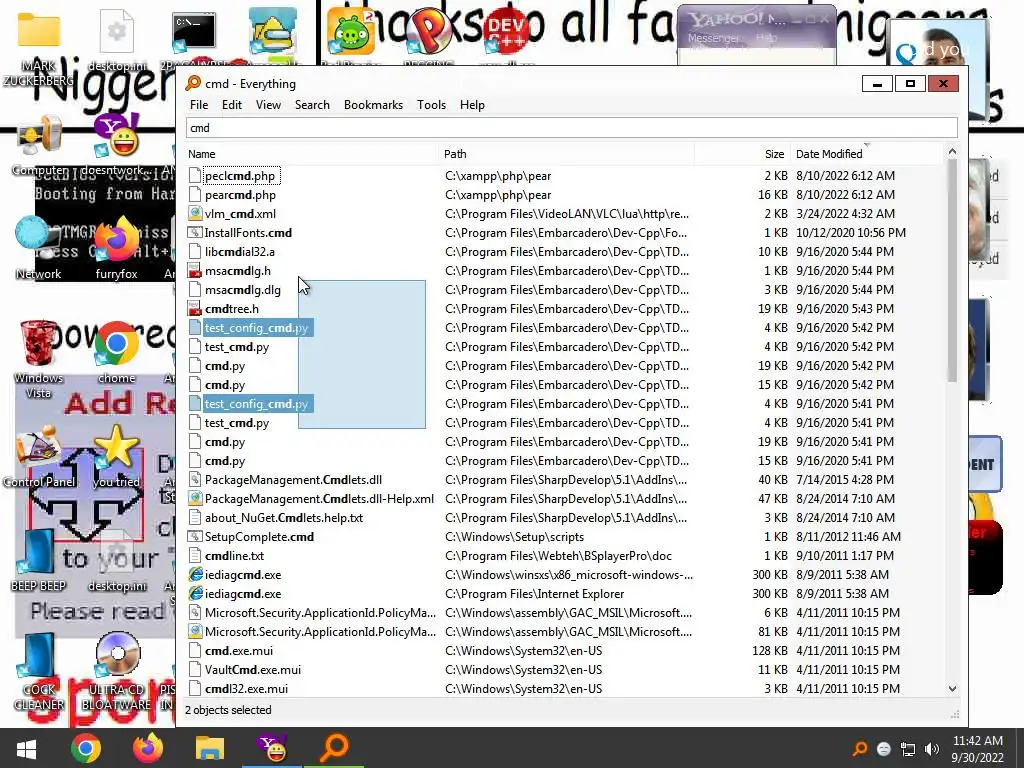The height and width of the screenshot is (768, 1024).
Task: Open the Windows Start button
Action: 26,748
